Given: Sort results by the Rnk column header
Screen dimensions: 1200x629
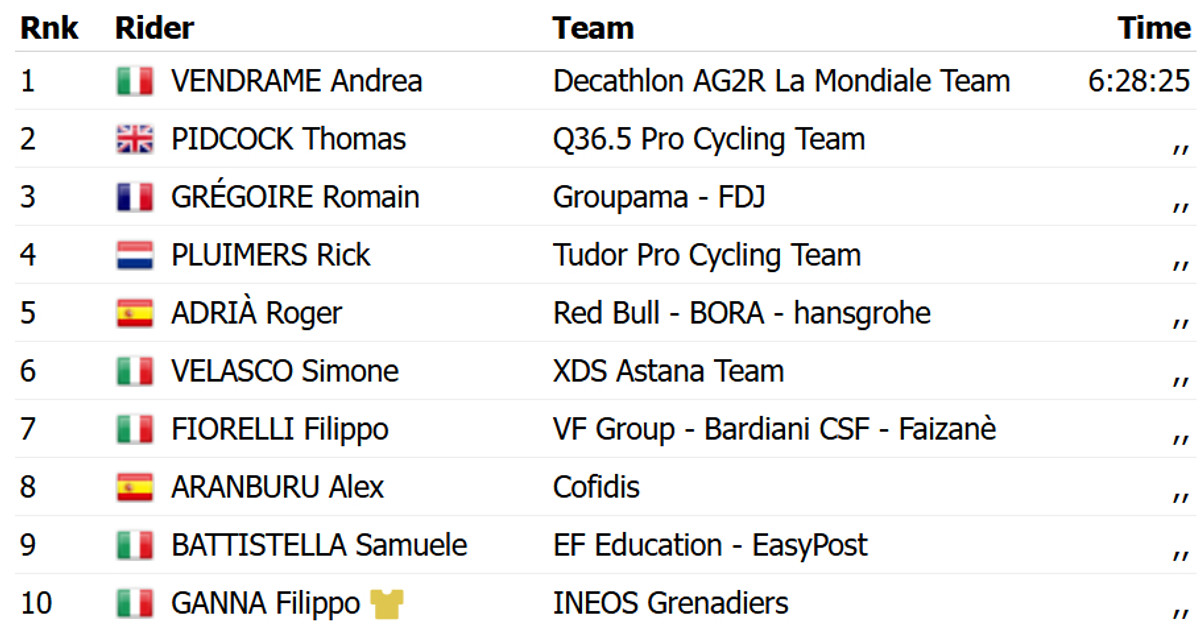Looking at the screenshot, I should point(49,28).
